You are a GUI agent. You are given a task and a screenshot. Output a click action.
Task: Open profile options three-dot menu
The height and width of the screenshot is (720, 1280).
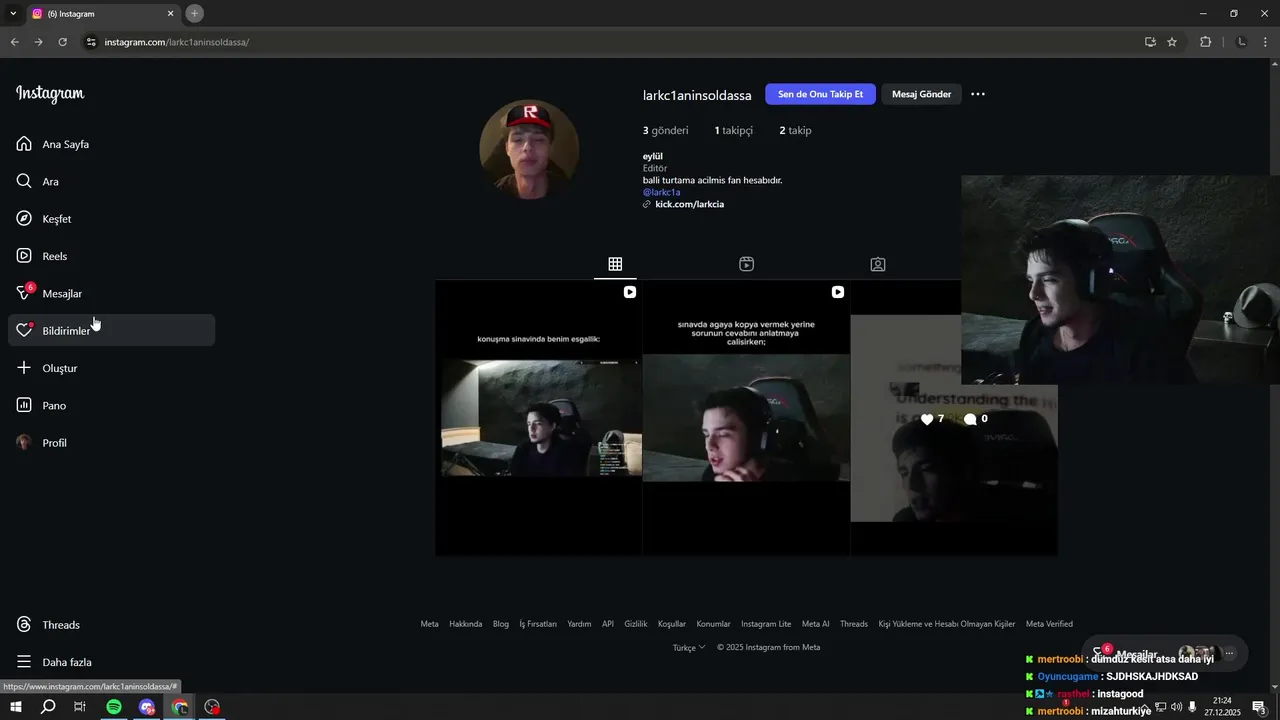978,94
